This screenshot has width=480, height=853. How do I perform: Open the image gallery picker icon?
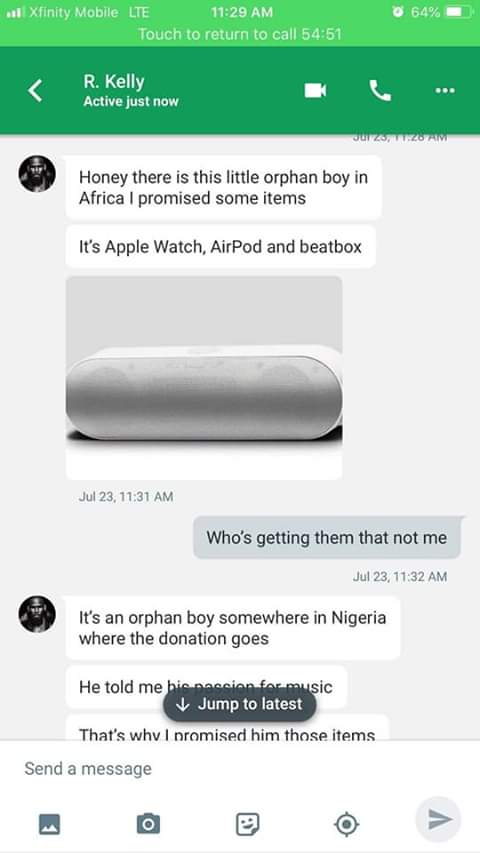[x=50, y=824]
